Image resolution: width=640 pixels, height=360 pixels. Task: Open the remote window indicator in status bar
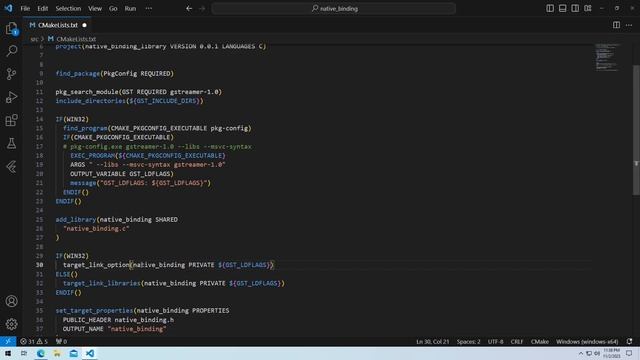pyautogui.click(x=8, y=341)
